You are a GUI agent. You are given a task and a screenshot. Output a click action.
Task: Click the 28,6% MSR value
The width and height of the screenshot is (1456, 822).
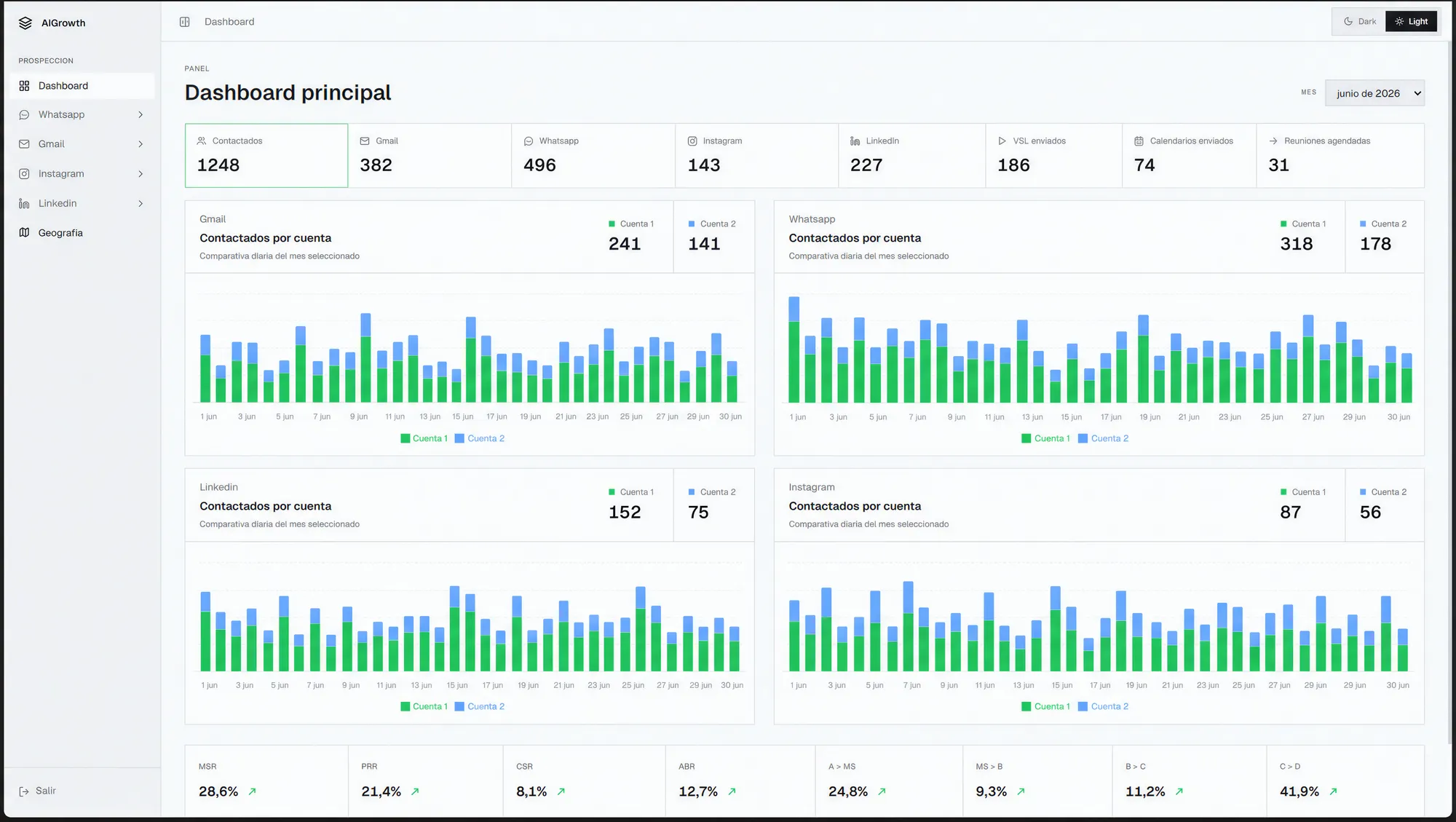pos(218,791)
